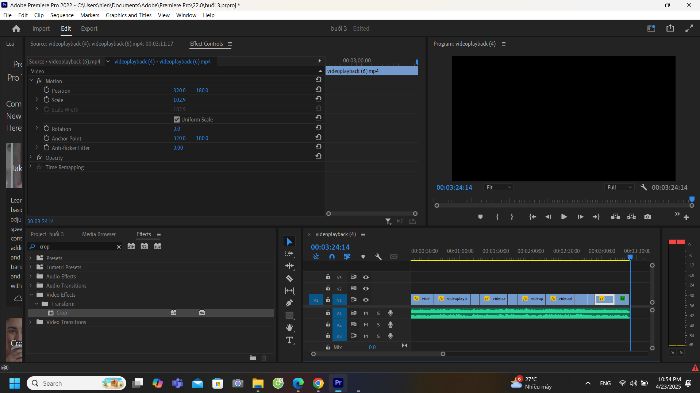Select the Track Select Forward tool

coord(289,254)
